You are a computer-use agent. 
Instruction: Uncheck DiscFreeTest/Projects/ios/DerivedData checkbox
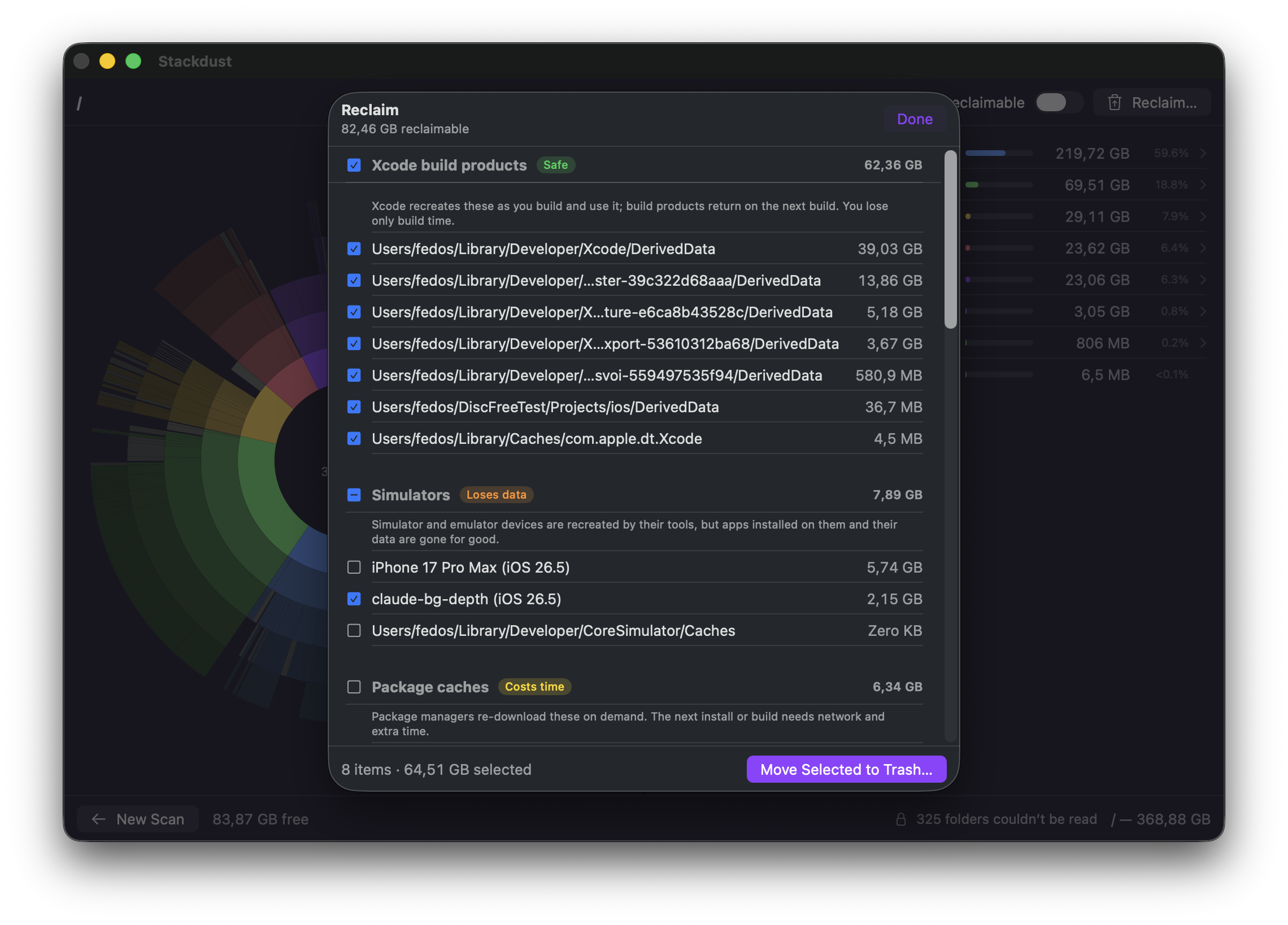click(x=354, y=407)
